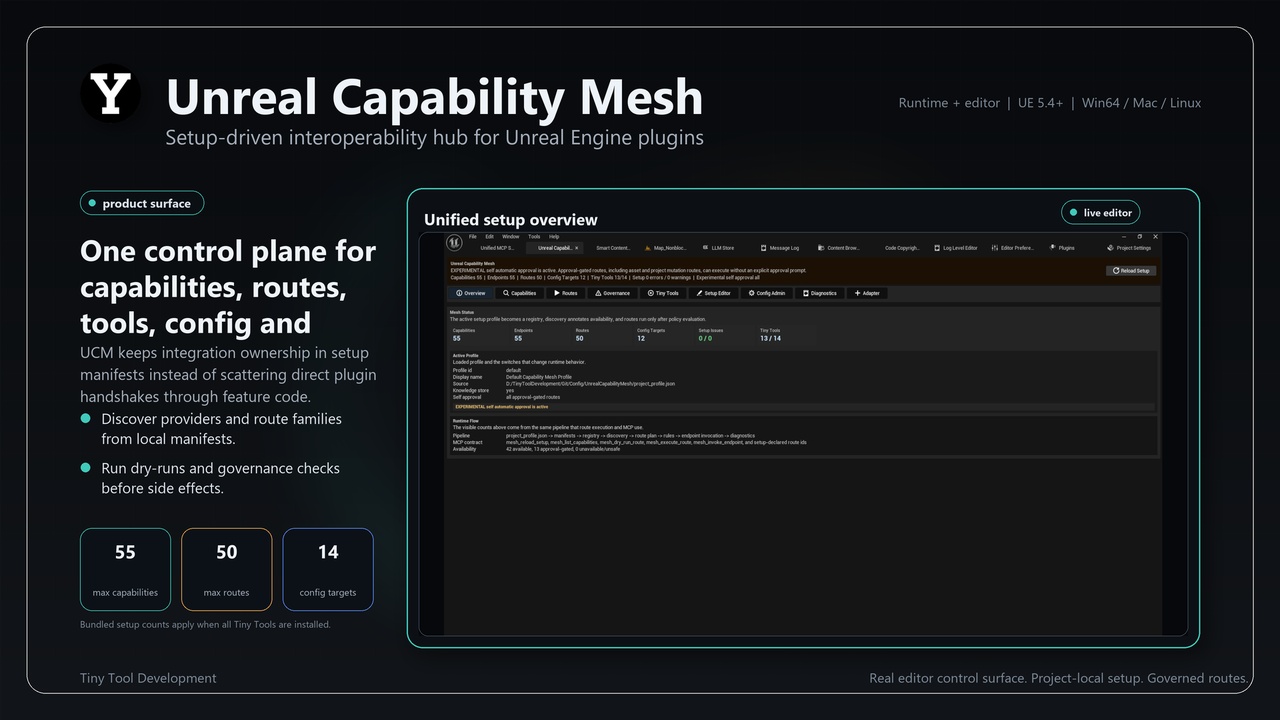Click the Availability row '42 available'
This screenshot has height=720, width=1280.
tap(562, 449)
